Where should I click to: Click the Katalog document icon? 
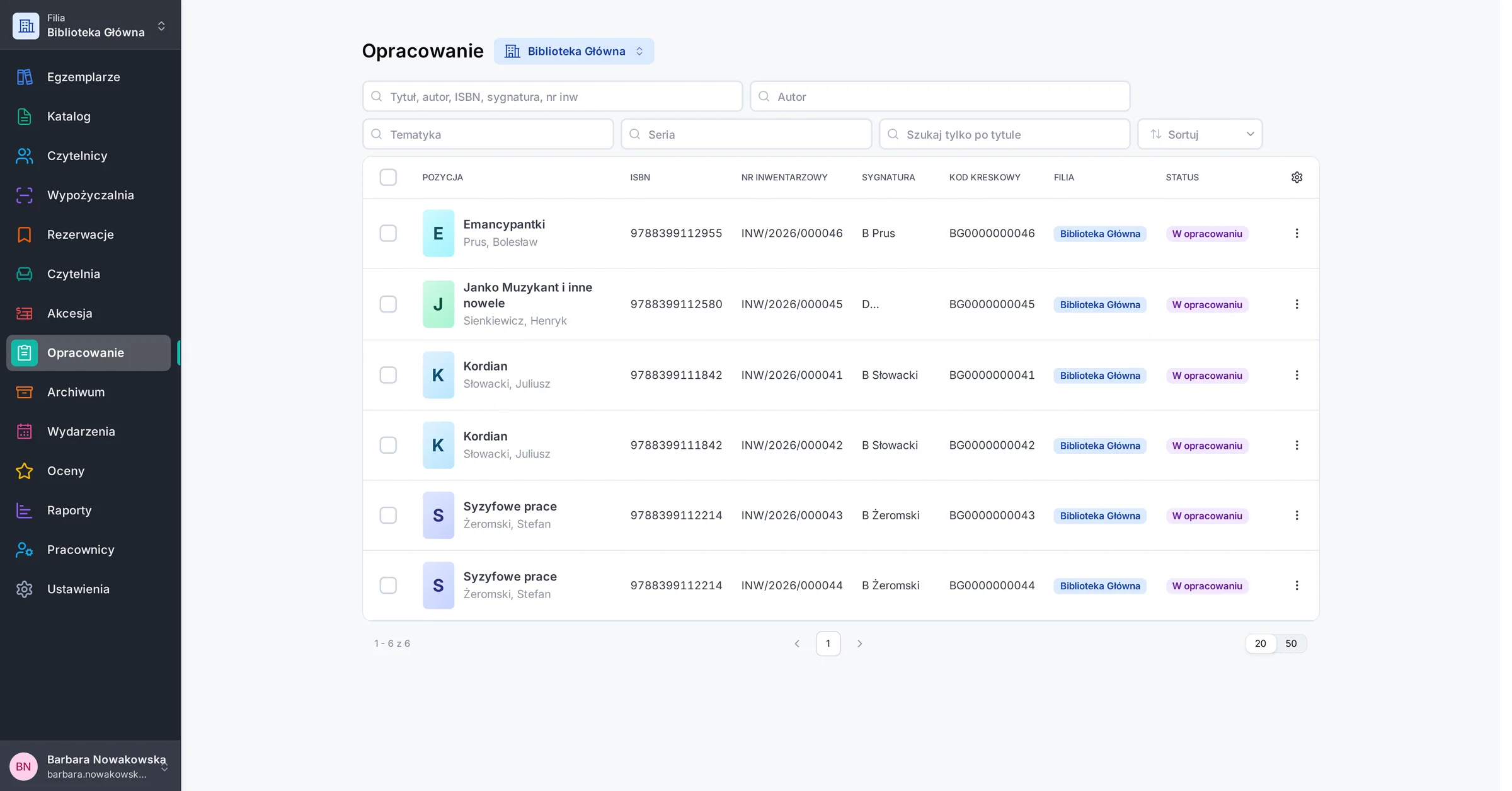pyautogui.click(x=25, y=117)
